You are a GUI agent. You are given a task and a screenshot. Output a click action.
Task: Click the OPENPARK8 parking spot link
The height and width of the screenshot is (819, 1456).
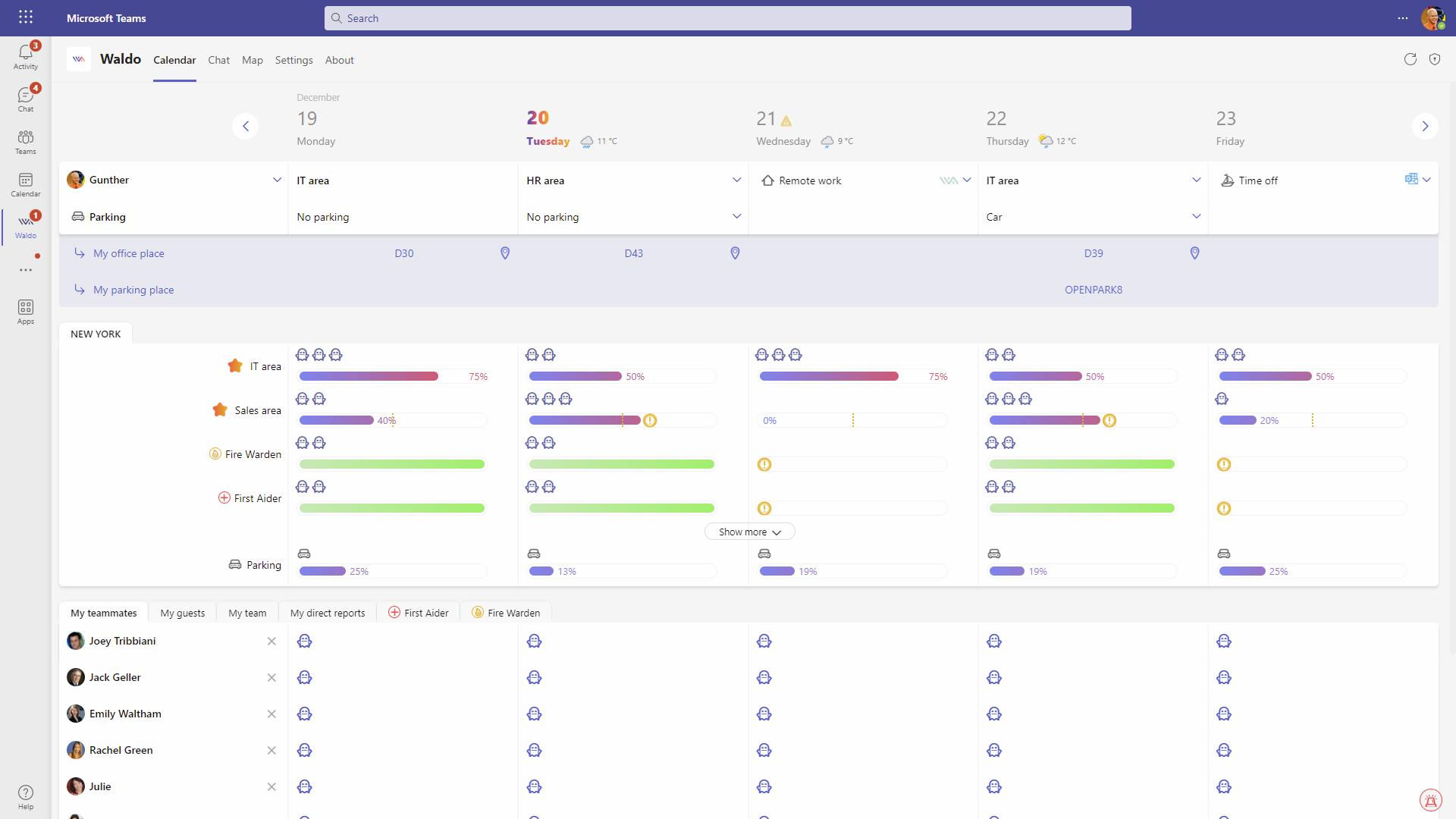coord(1094,290)
